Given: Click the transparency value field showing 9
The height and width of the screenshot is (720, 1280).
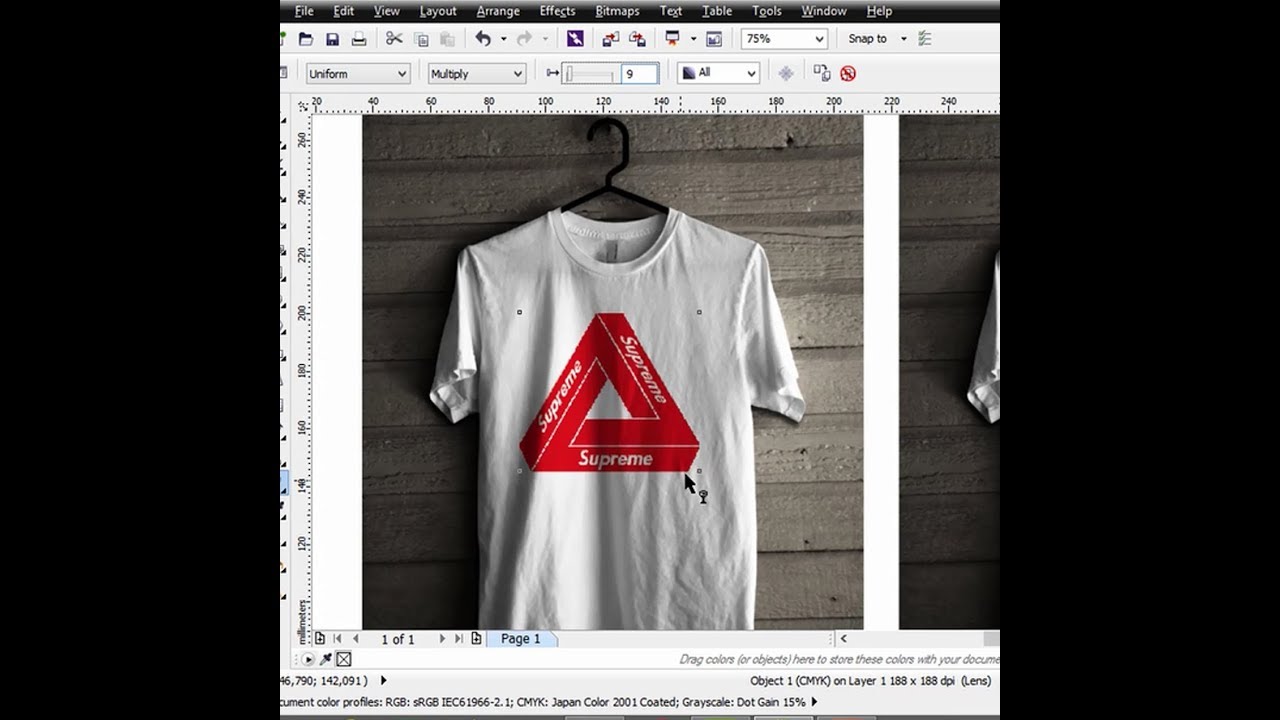Looking at the screenshot, I should [x=640, y=73].
